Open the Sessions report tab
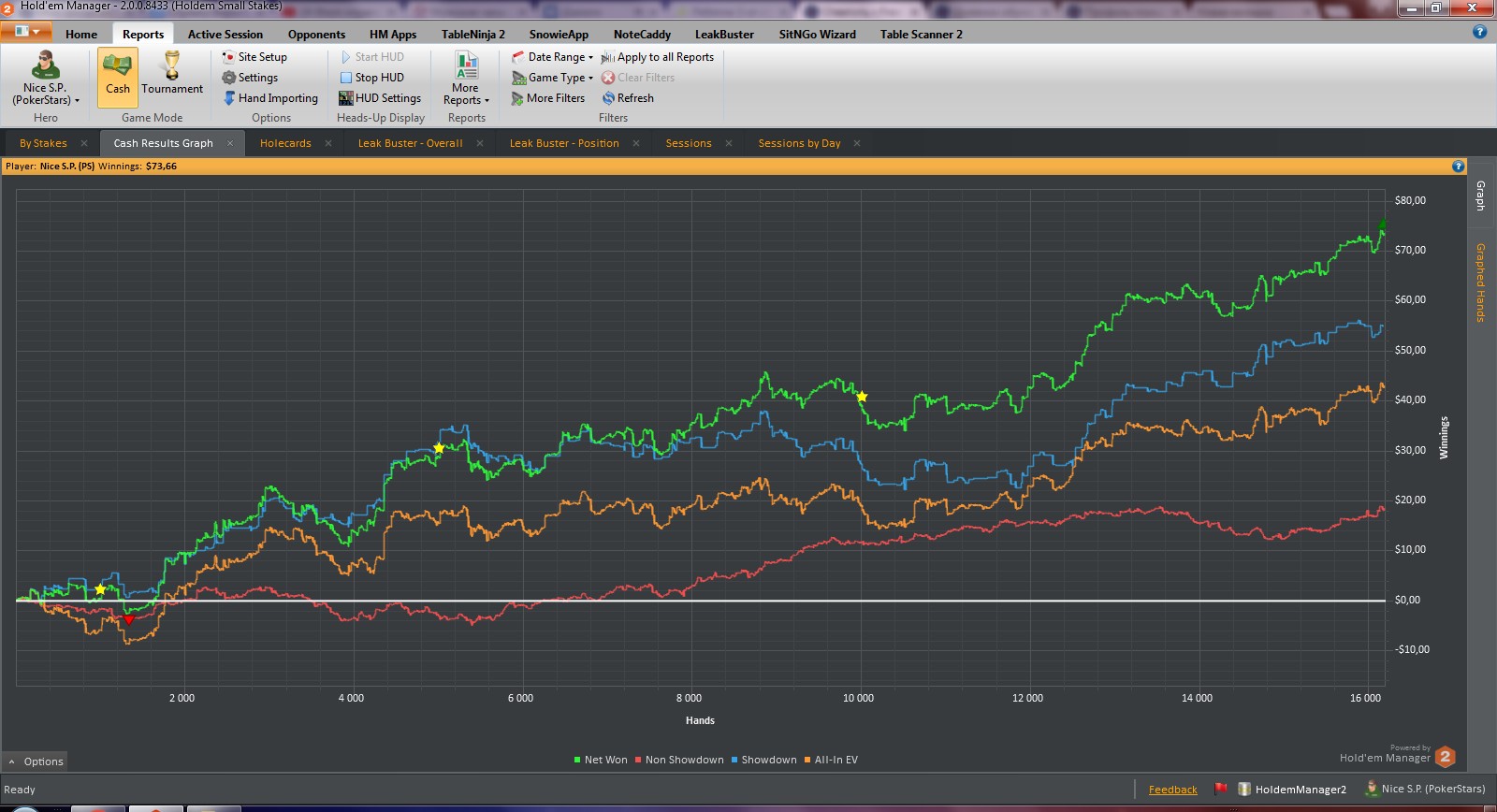This screenshot has height=812, width=1497. pos(689,143)
